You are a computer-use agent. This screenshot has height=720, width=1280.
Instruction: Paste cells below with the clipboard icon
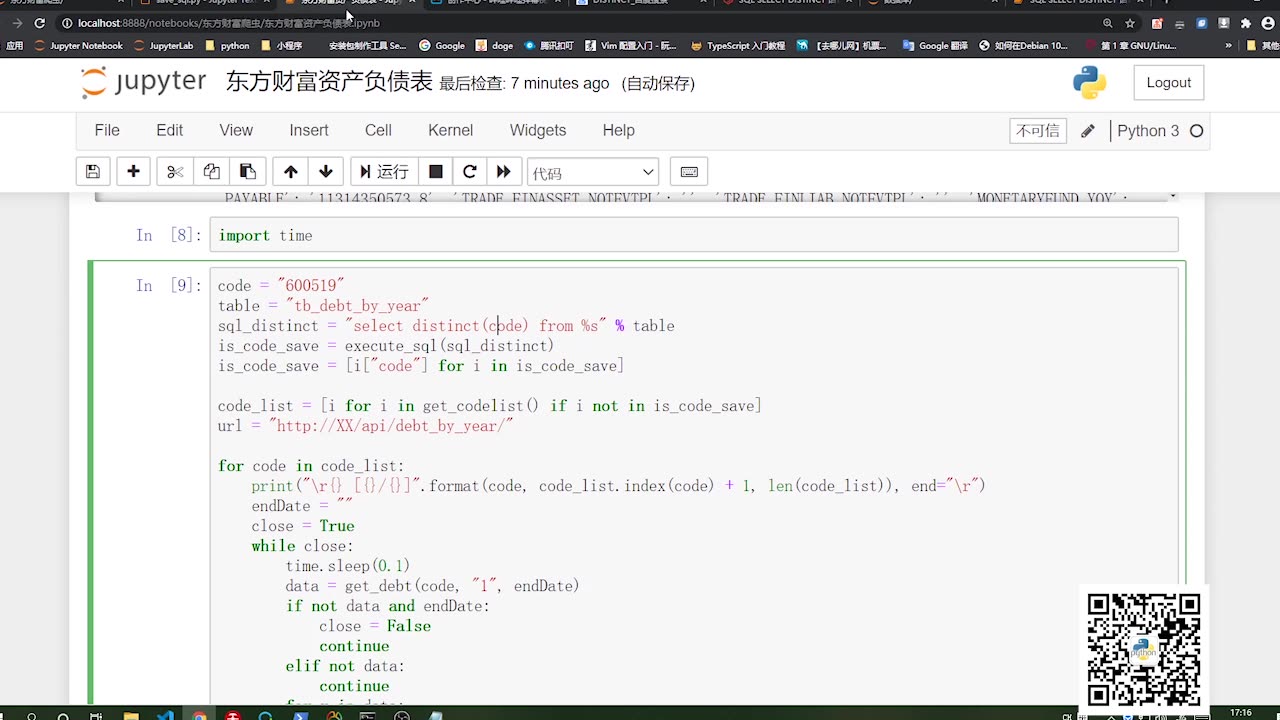(247, 172)
